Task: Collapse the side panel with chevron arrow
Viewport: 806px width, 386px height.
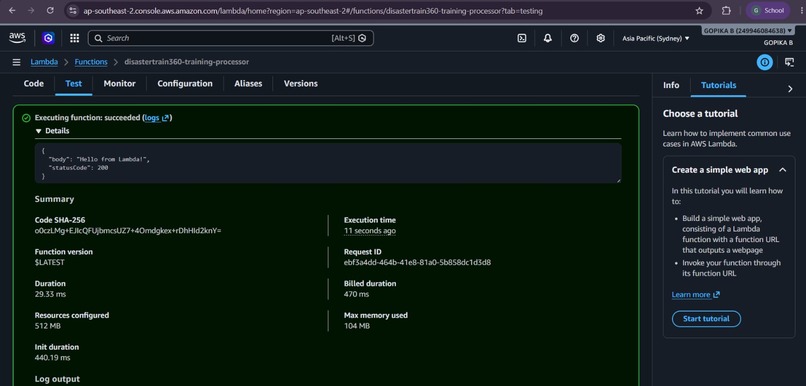Action: coord(791,88)
